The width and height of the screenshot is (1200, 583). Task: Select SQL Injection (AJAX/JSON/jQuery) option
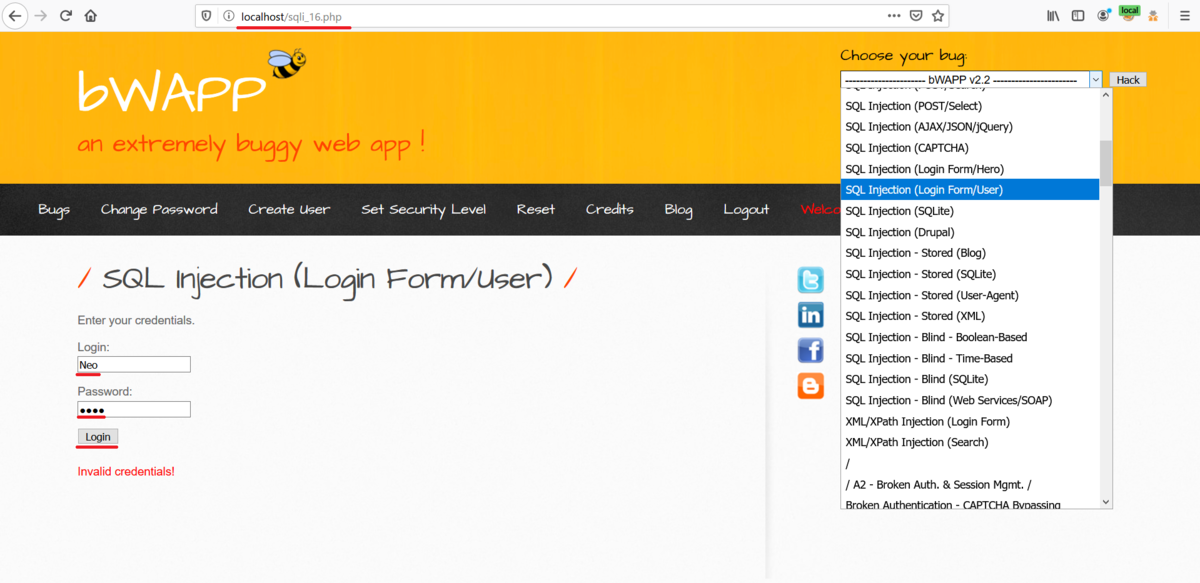tap(970, 127)
